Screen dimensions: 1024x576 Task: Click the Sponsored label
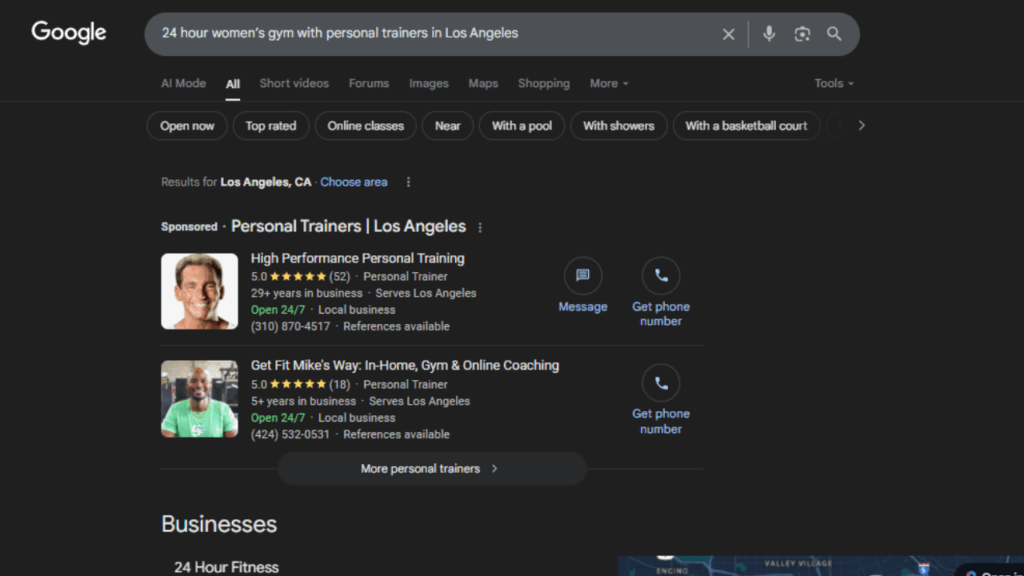(189, 227)
